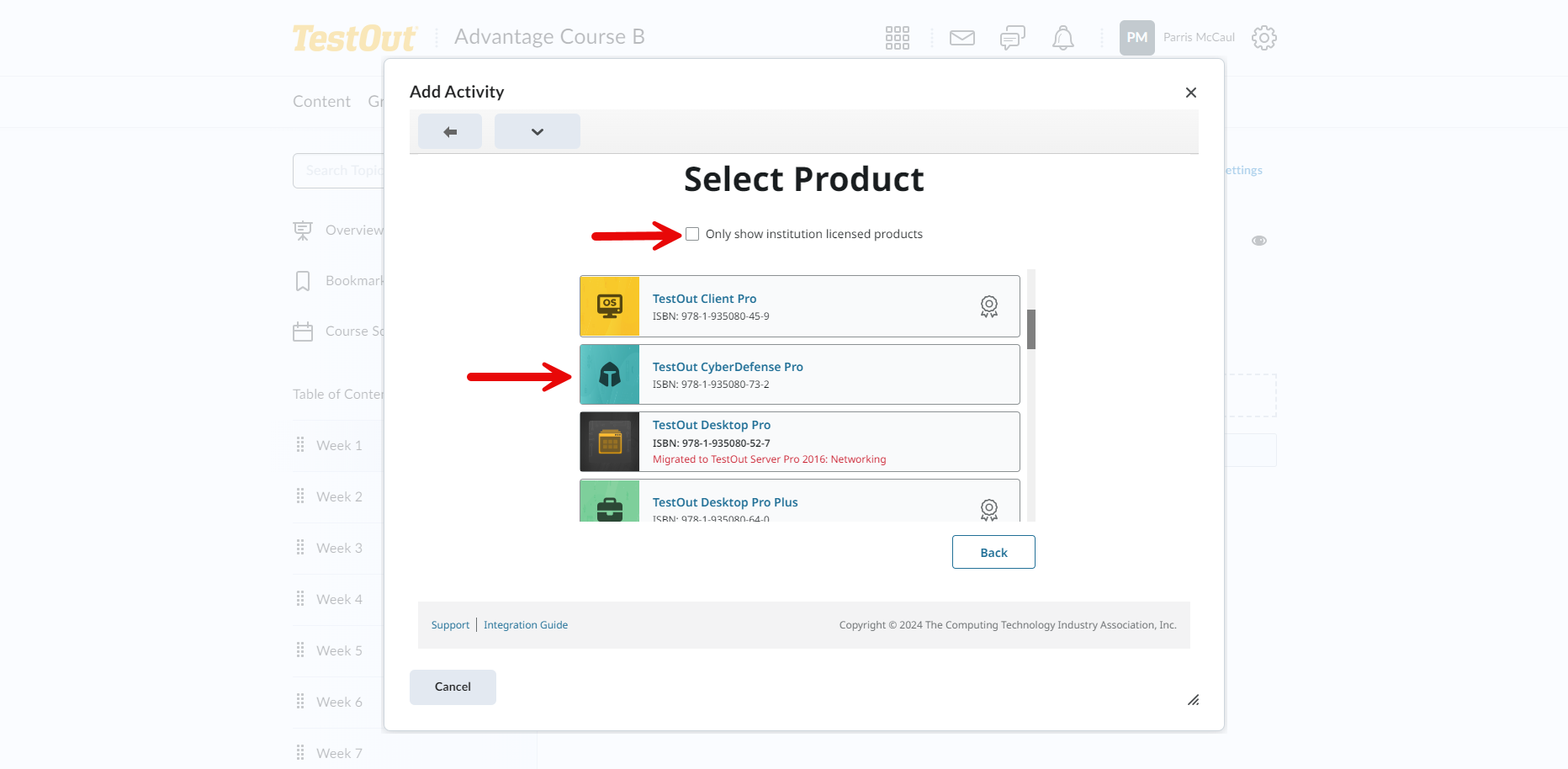Click certification badge on Desktop Pro Plus
Screen dimensions: 1568x769
click(989, 510)
